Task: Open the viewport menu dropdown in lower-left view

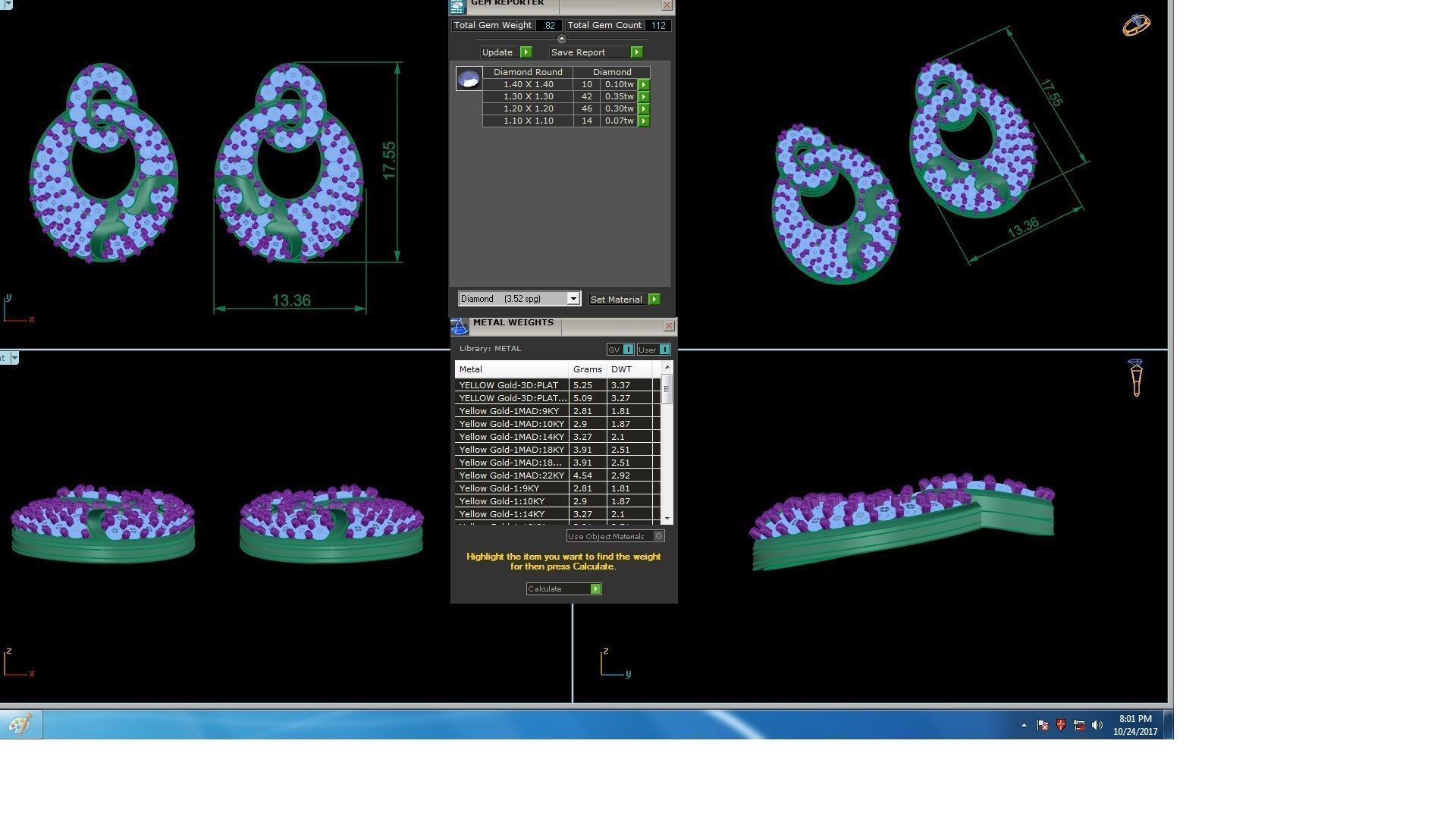Action: click(14, 358)
